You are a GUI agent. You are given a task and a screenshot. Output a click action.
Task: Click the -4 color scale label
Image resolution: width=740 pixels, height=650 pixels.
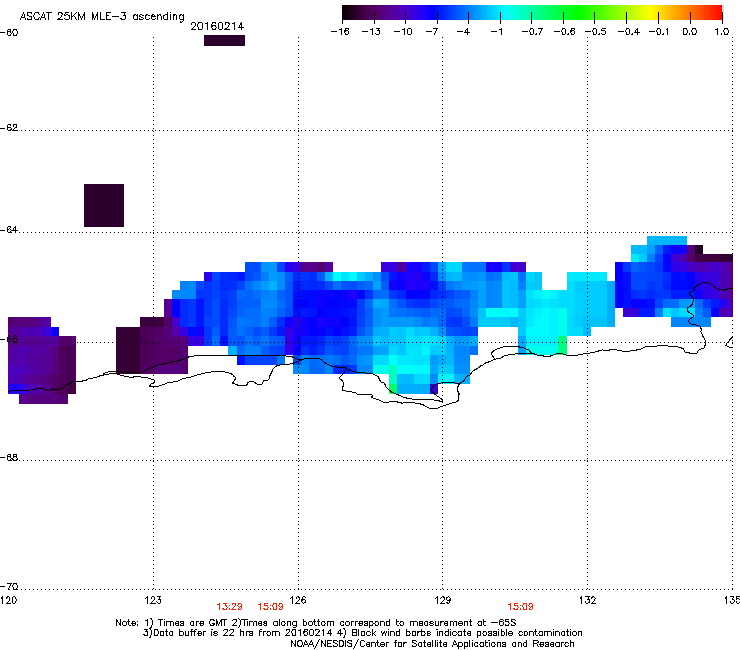tap(463, 32)
